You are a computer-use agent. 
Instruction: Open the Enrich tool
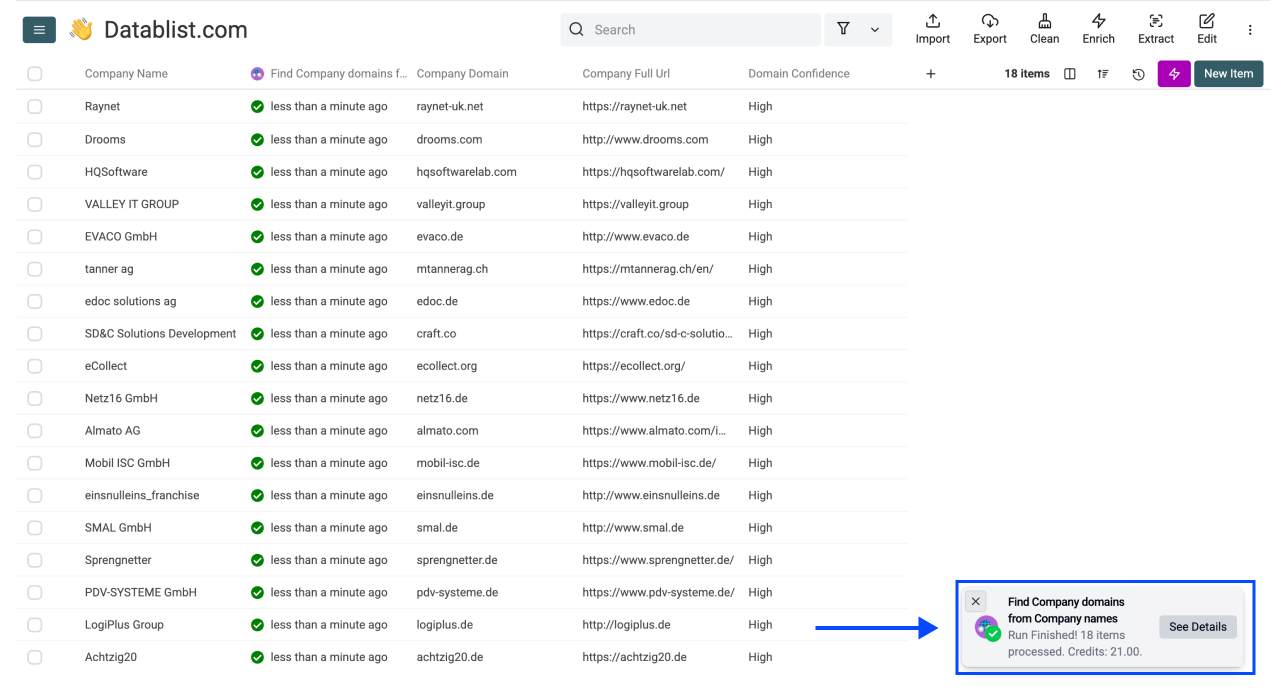(x=1098, y=29)
